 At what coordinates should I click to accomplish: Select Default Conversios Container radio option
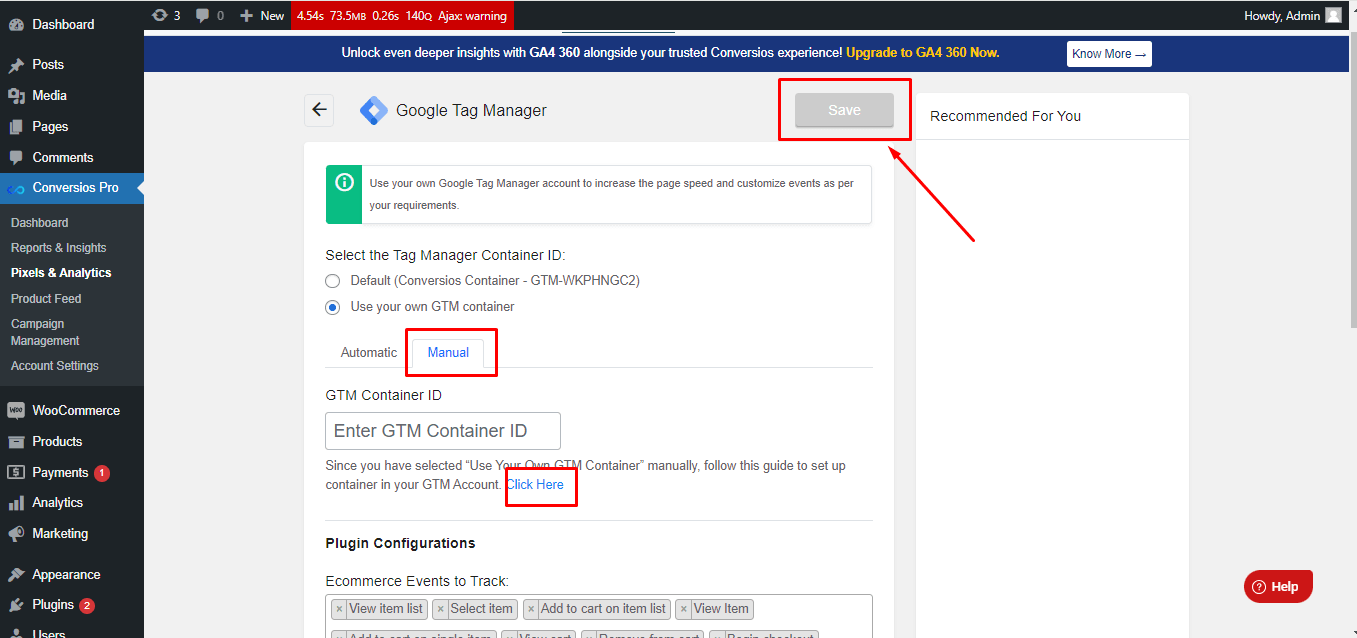click(333, 281)
